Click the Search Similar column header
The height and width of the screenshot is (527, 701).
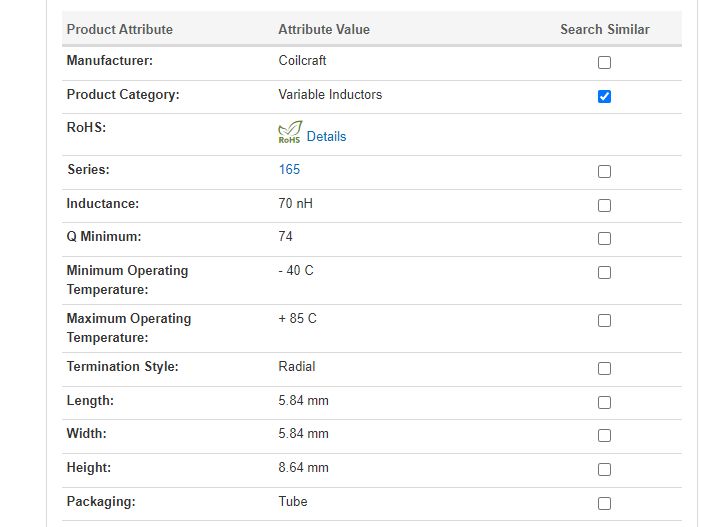(604, 29)
